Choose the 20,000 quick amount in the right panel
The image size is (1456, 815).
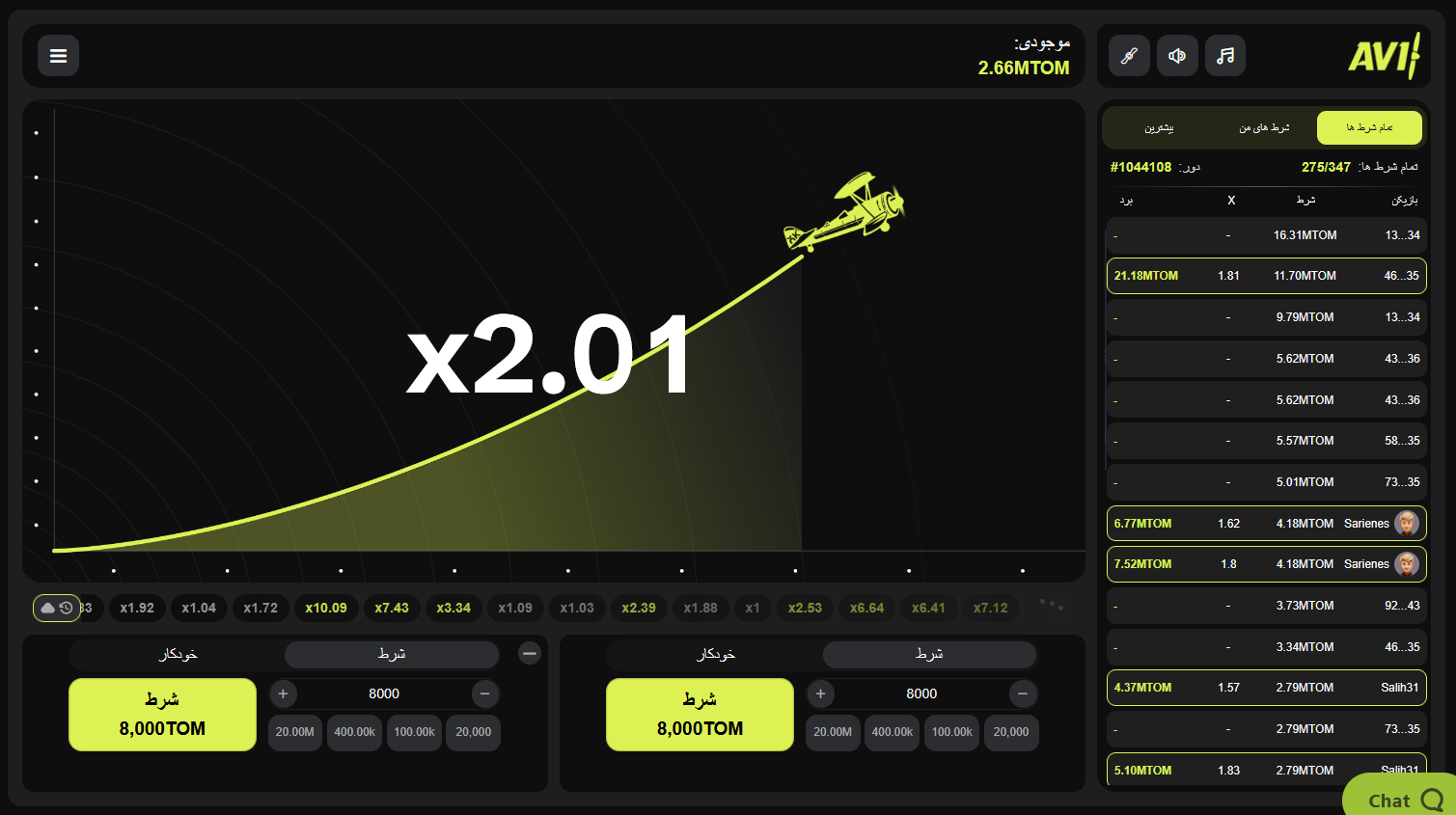coord(1011,732)
